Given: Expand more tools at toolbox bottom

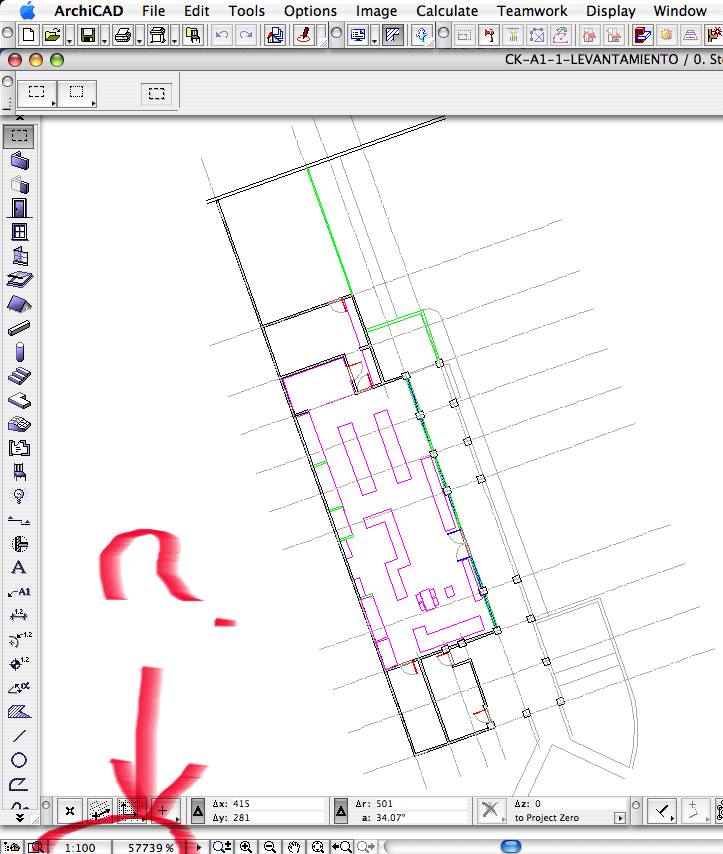Looking at the screenshot, I should click(x=19, y=816).
